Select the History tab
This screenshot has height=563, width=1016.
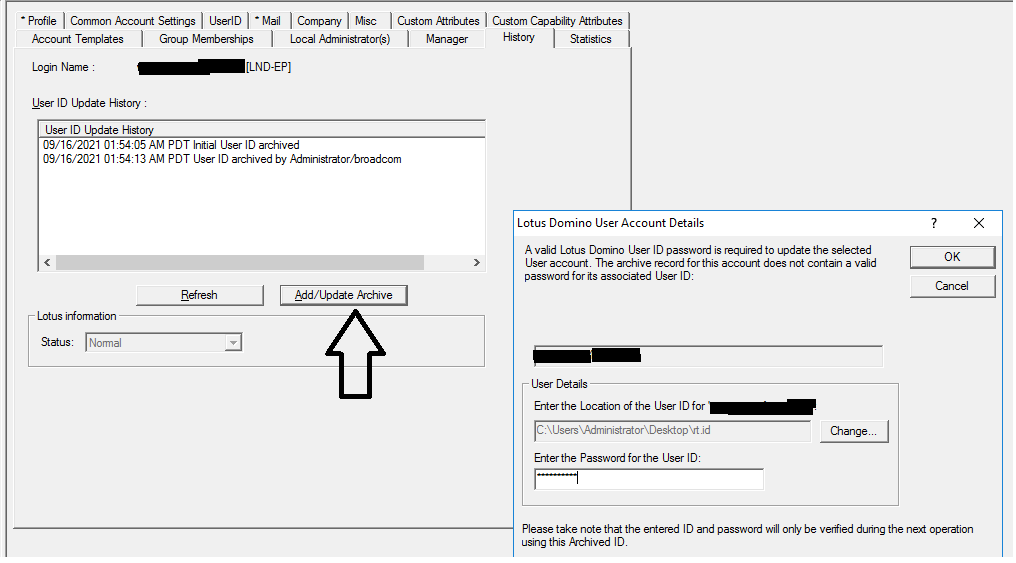click(519, 38)
